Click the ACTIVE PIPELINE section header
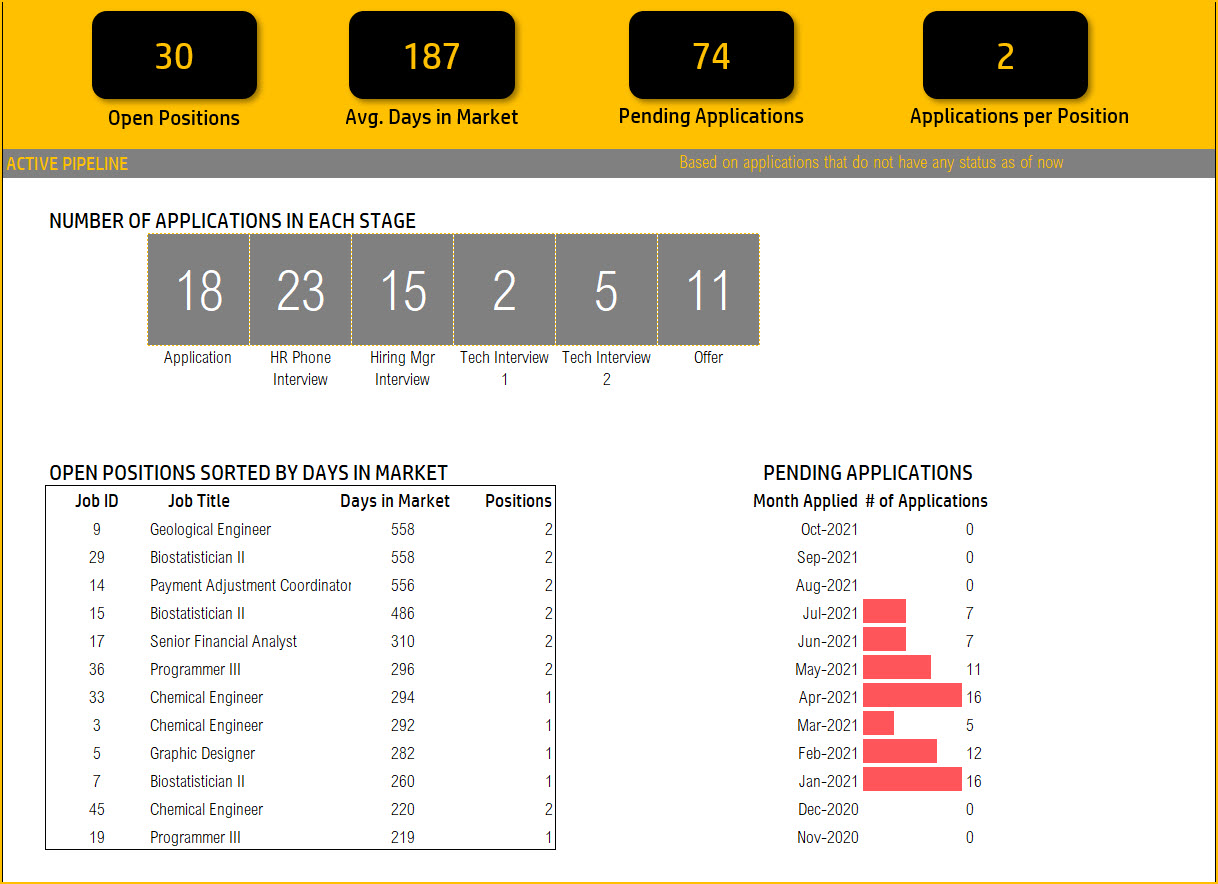 pyautogui.click(x=67, y=164)
